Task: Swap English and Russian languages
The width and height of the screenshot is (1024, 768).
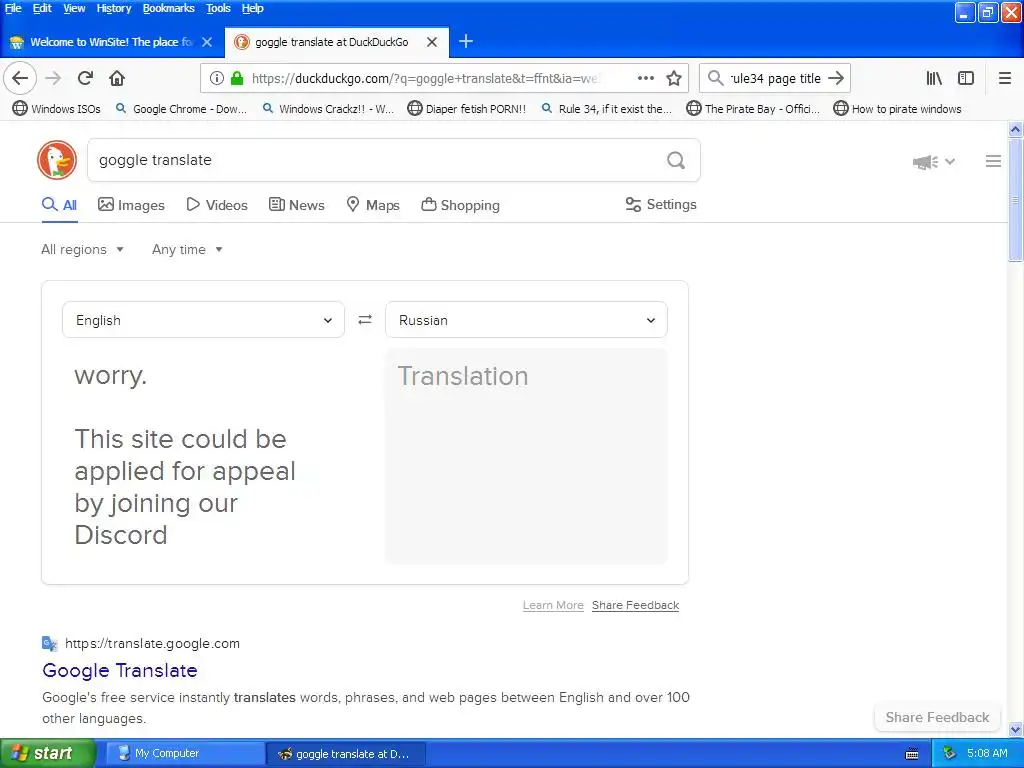Action: [x=365, y=319]
